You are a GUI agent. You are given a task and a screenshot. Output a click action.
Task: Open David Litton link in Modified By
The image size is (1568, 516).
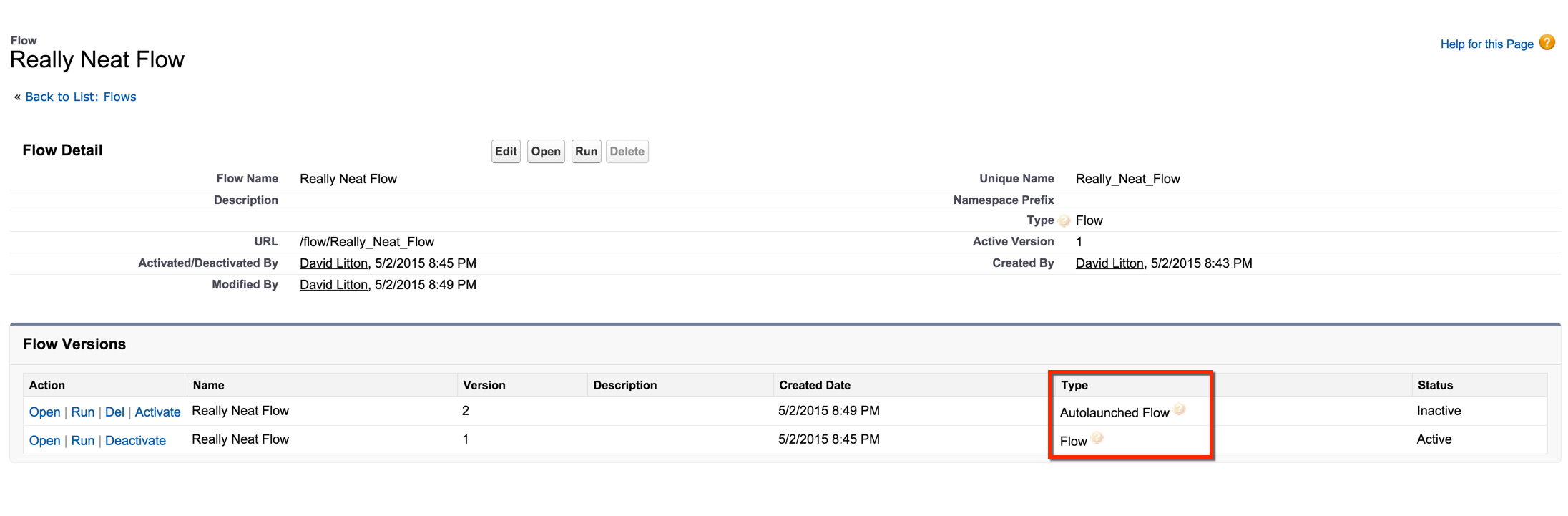coord(333,285)
